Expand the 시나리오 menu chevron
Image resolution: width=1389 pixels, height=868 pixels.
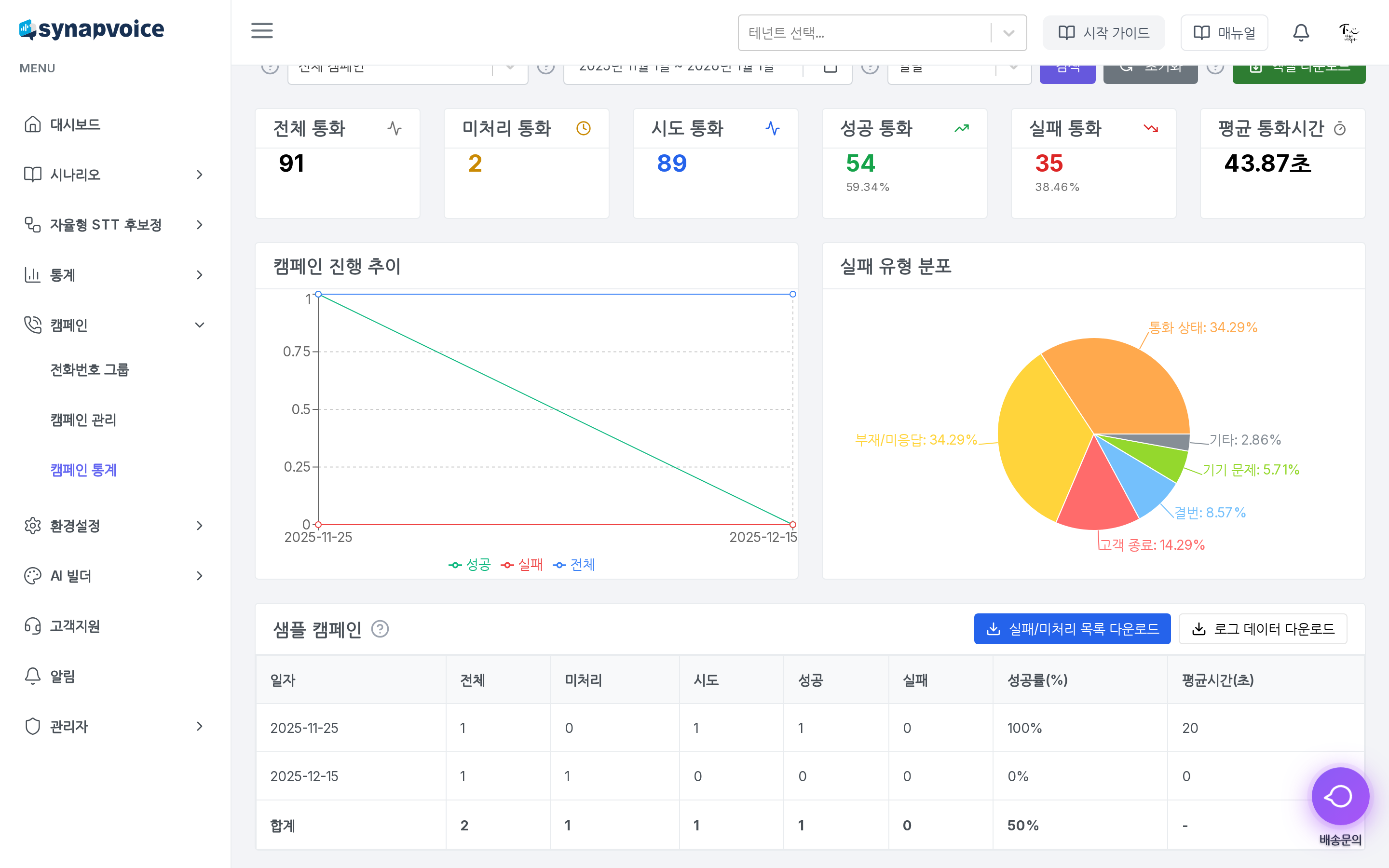(199, 175)
